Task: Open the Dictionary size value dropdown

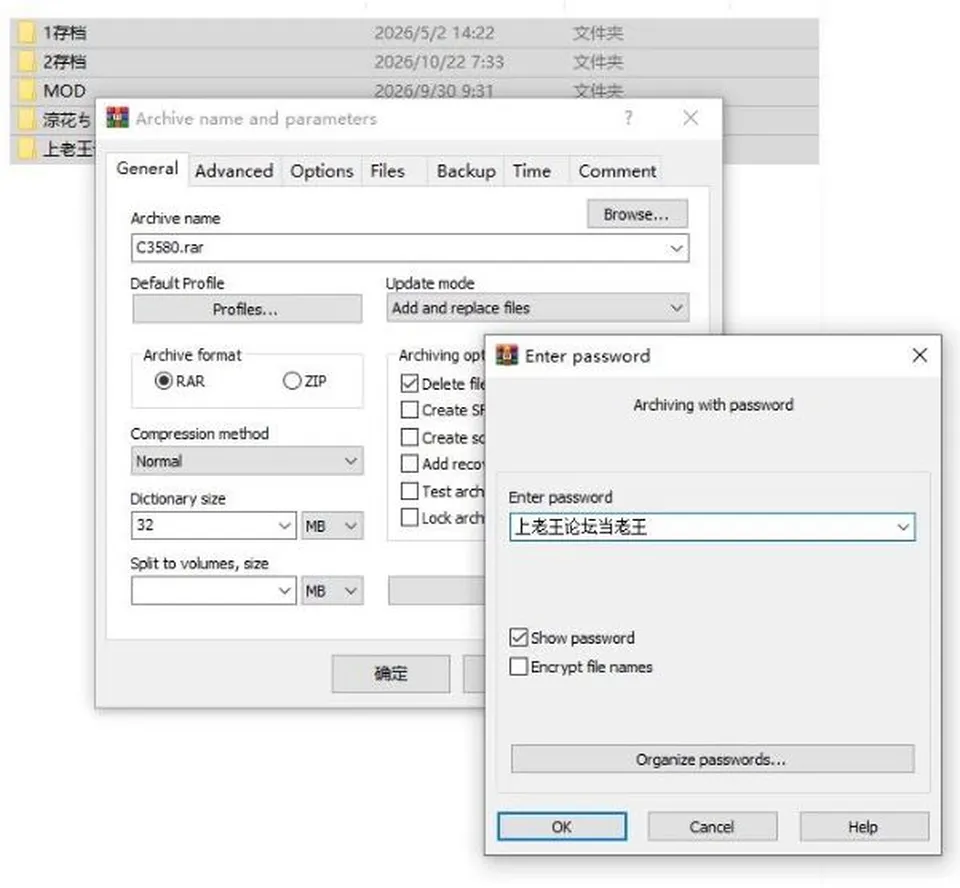Action: pyautogui.click(x=213, y=525)
